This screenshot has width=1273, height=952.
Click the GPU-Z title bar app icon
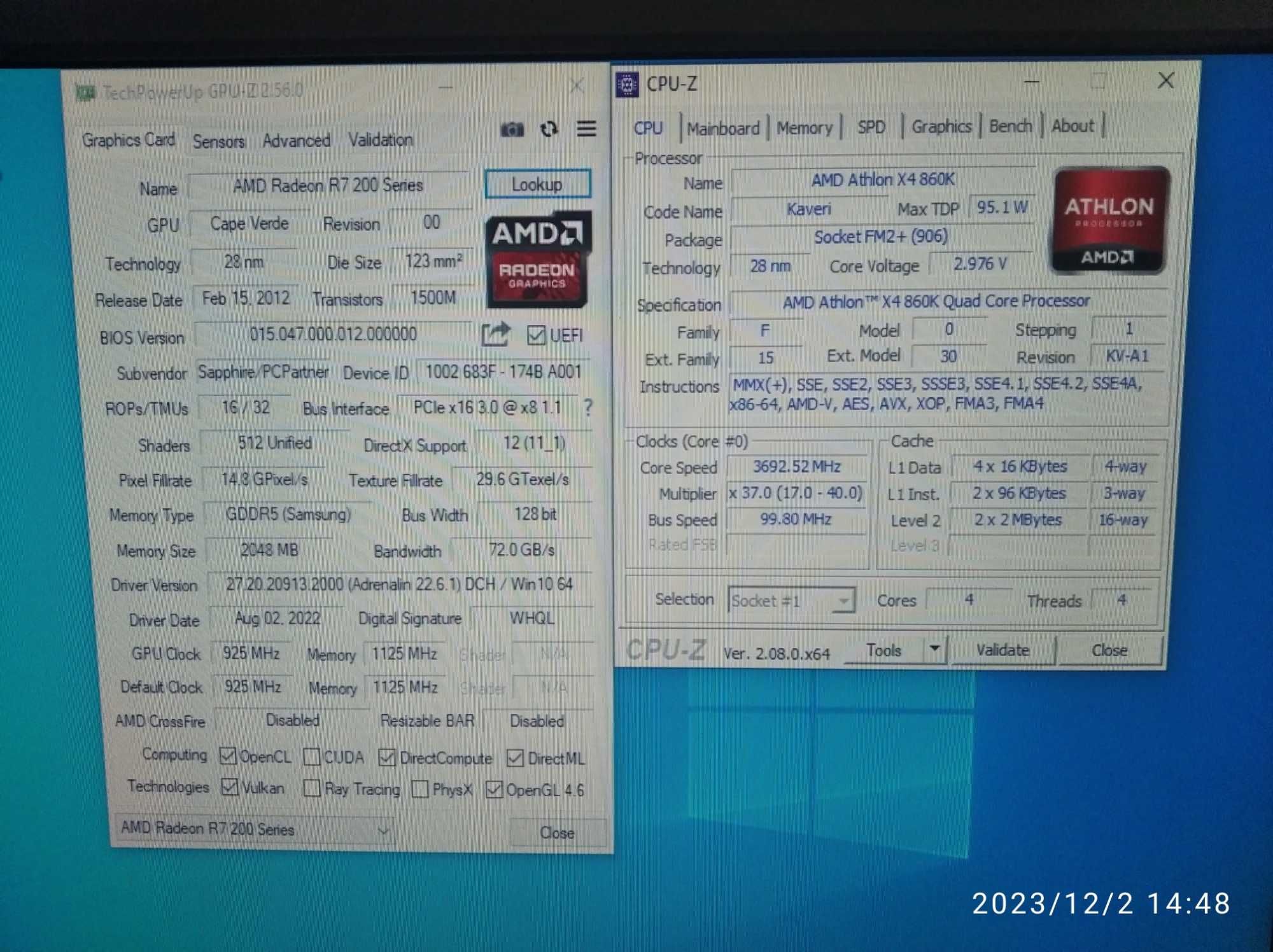pos(84,94)
